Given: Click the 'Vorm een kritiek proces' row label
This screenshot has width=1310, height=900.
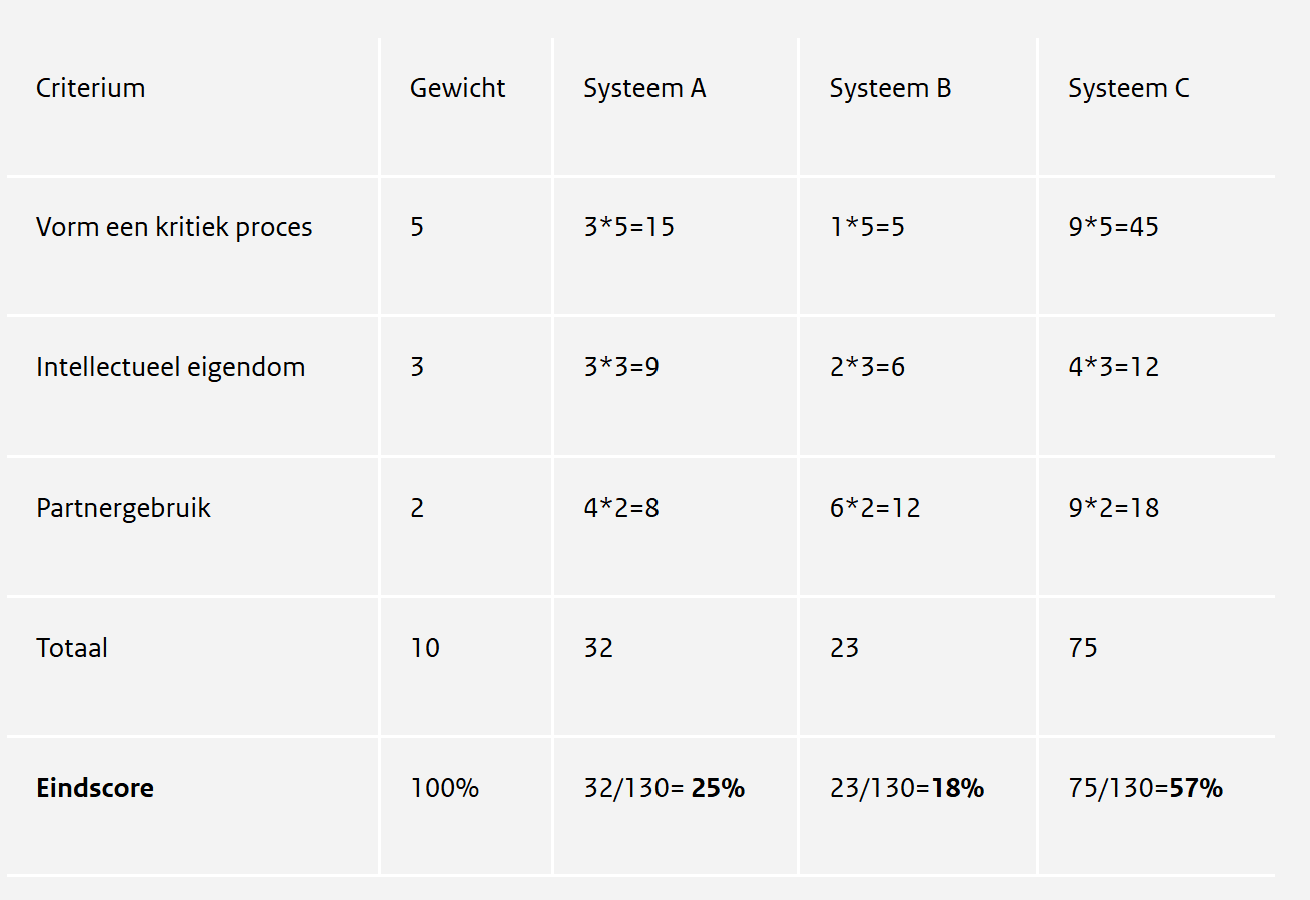Looking at the screenshot, I should click(174, 227).
